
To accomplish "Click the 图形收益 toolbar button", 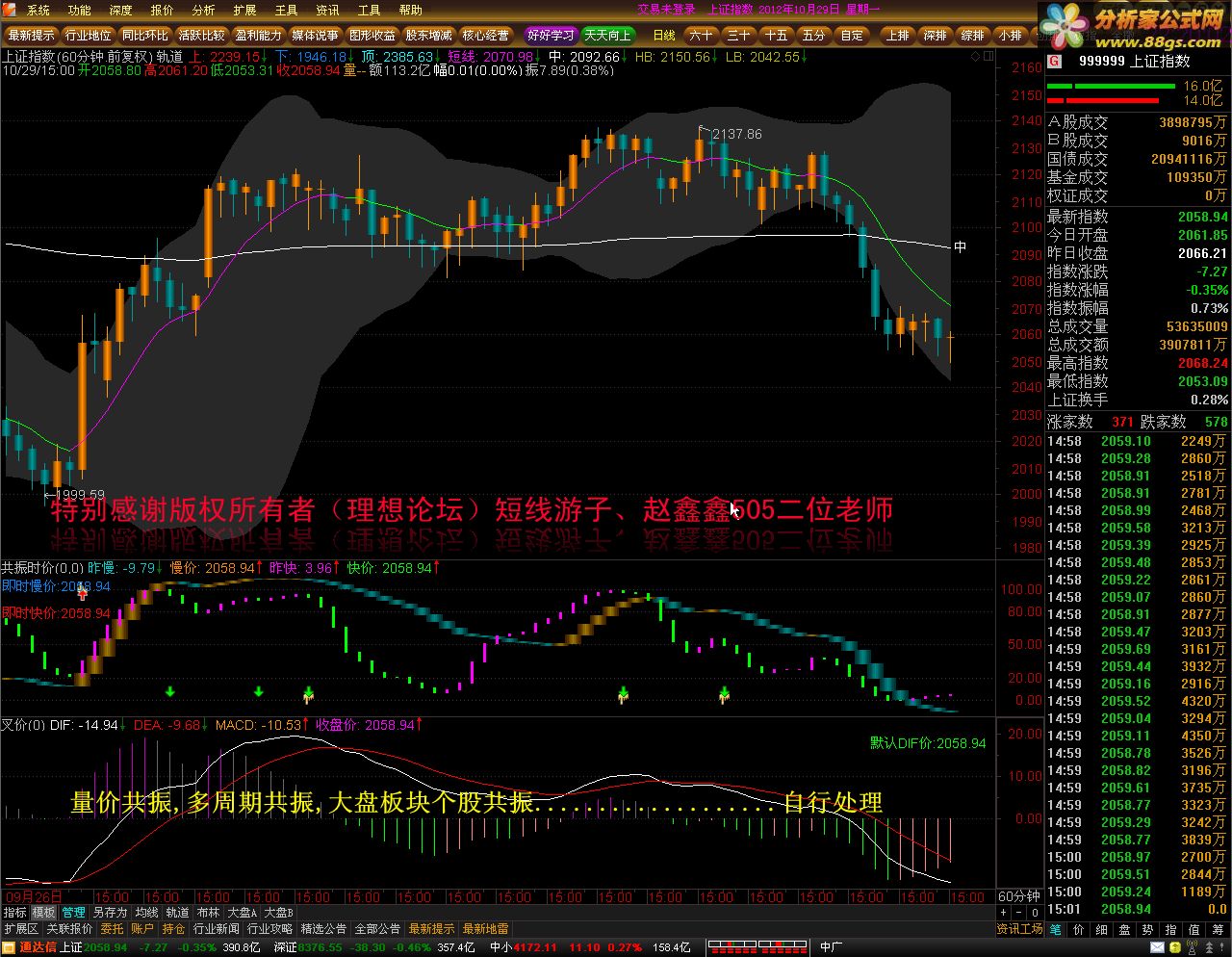I will [372, 36].
